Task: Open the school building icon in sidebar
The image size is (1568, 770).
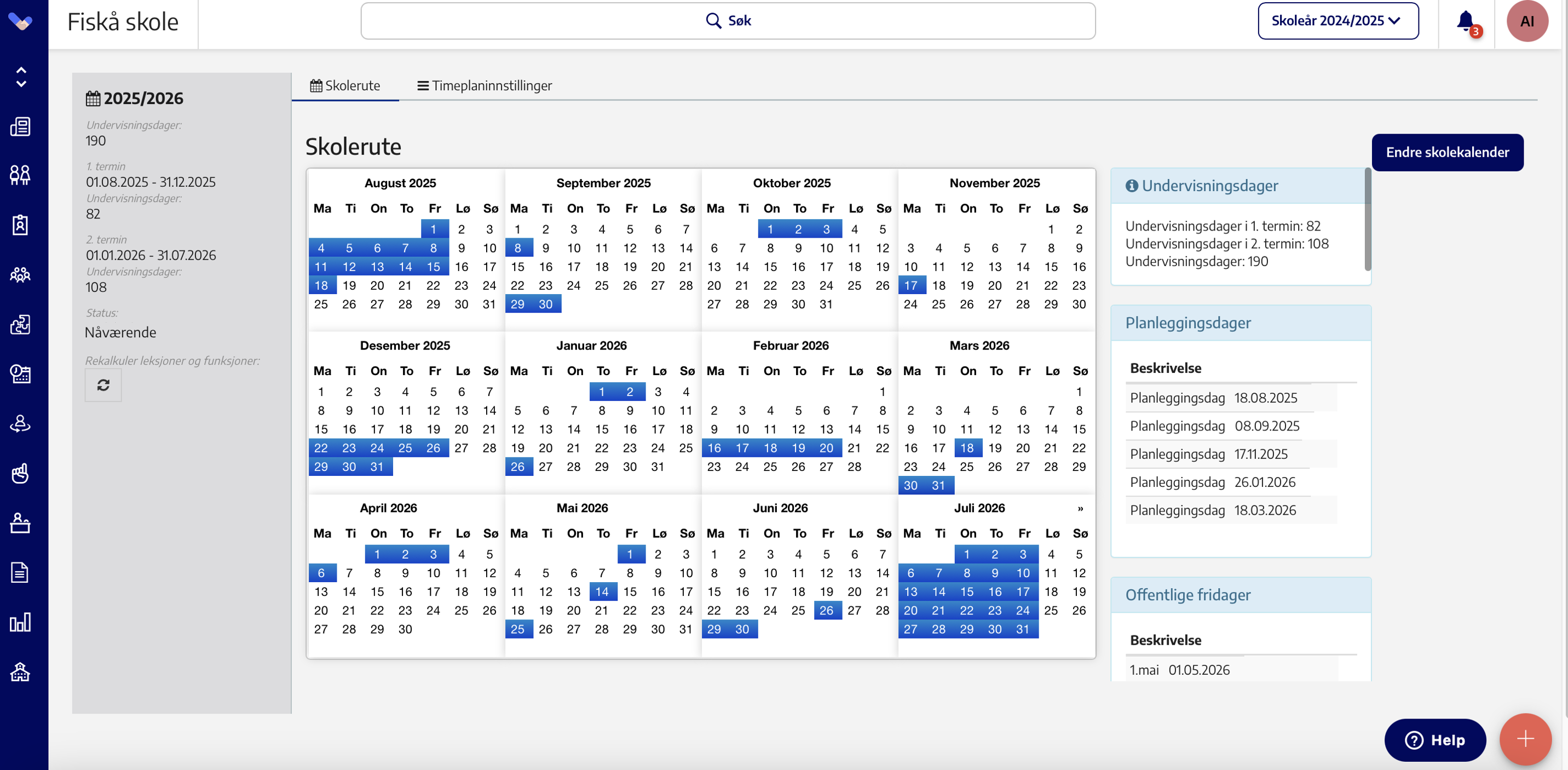Action: point(21,671)
